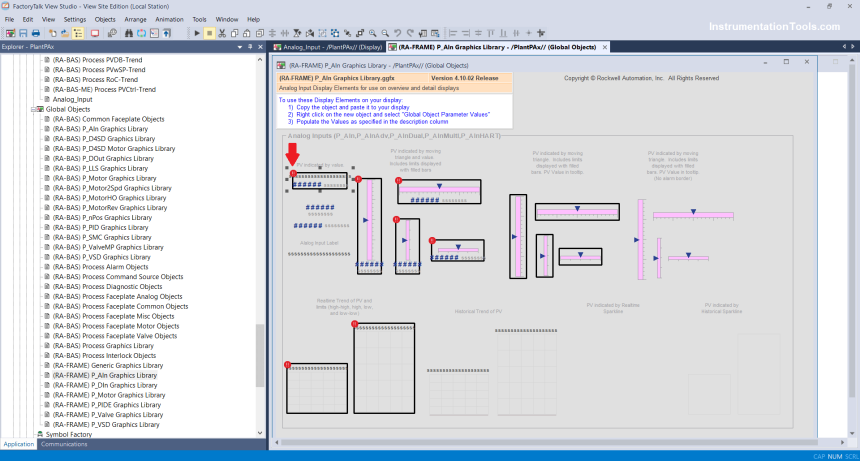
Task: Select (RA-BAS) P_VSD Graphics Library
Action: (101, 257)
